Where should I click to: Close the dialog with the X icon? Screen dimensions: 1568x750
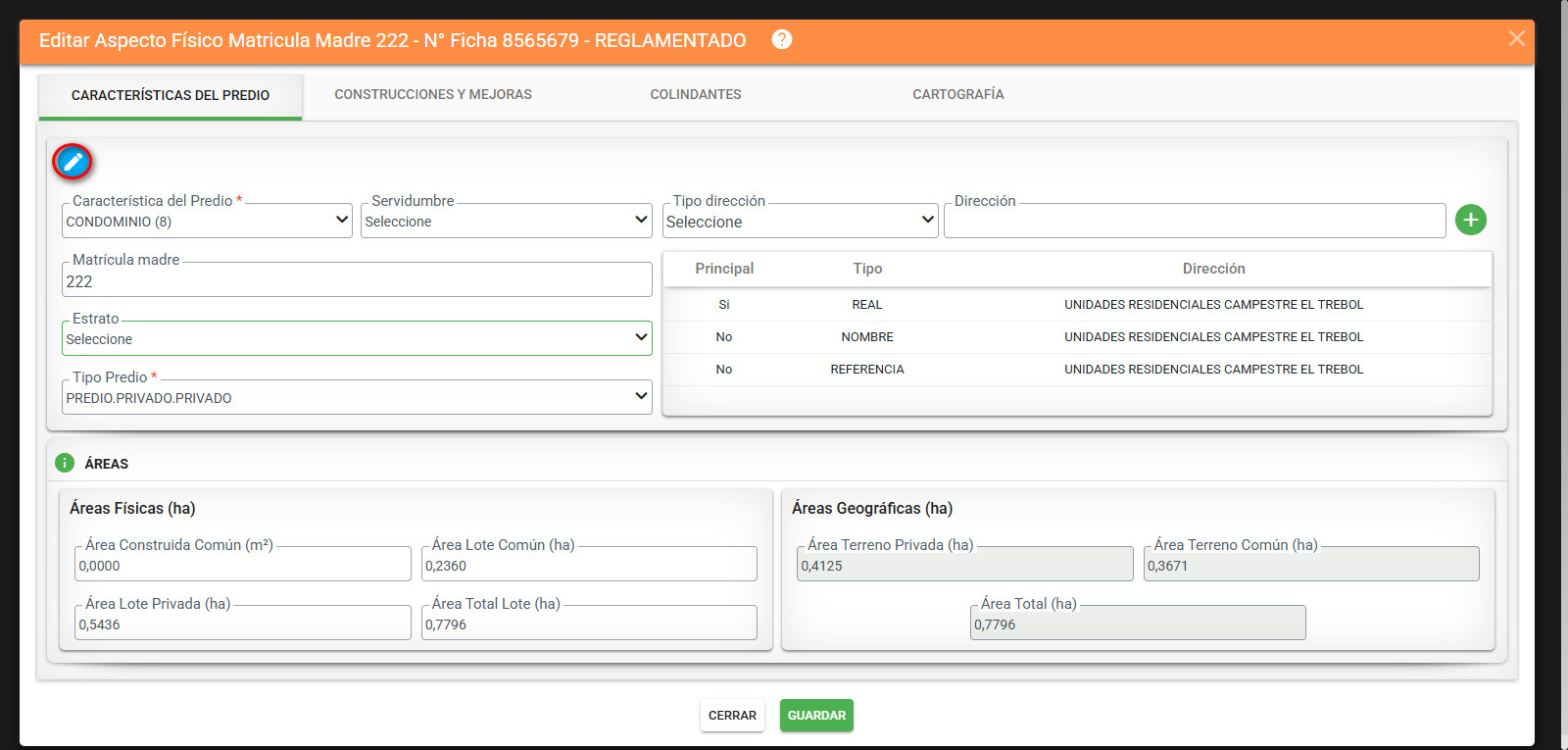click(1516, 38)
